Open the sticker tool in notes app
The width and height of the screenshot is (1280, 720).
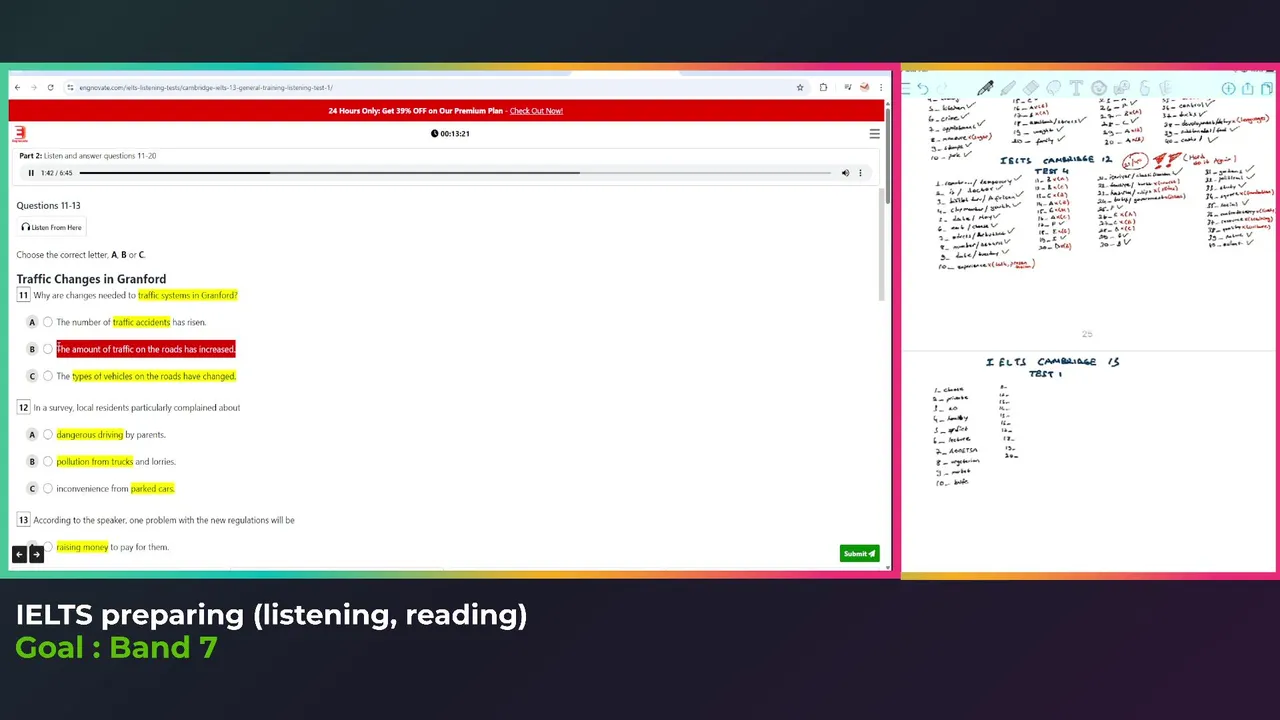(1099, 88)
